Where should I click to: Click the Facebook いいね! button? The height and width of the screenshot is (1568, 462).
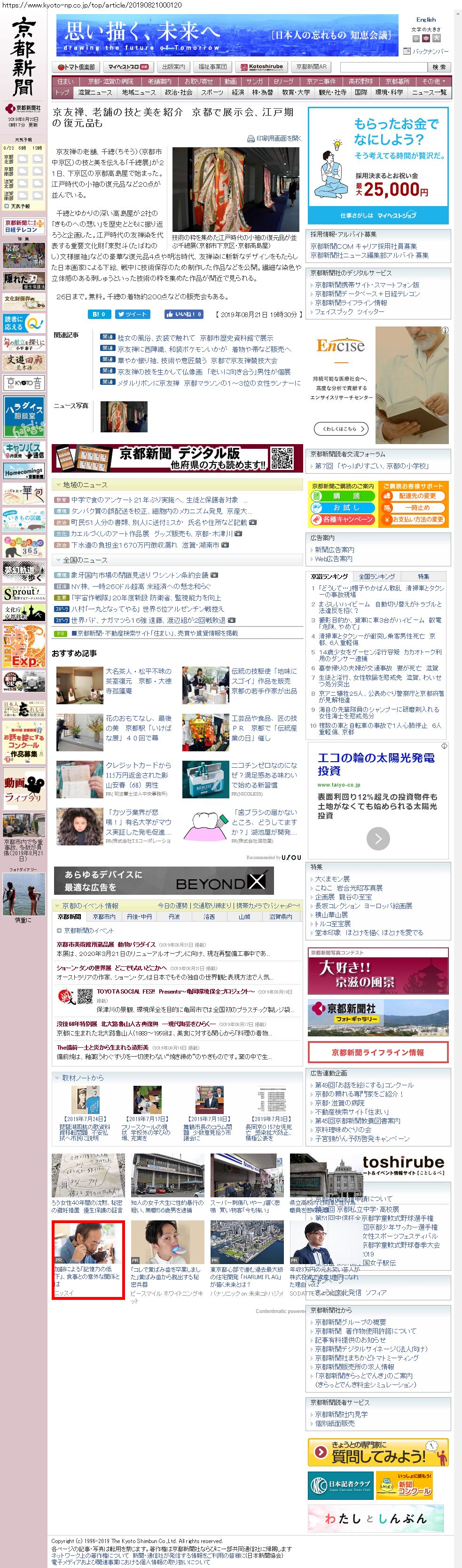click(x=184, y=314)
